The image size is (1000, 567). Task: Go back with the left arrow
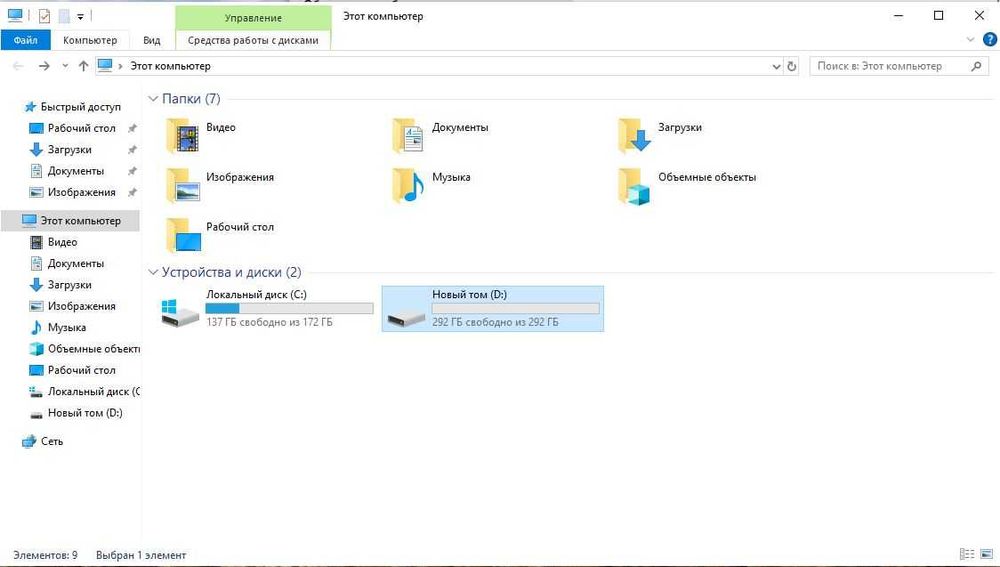(18, 66)
